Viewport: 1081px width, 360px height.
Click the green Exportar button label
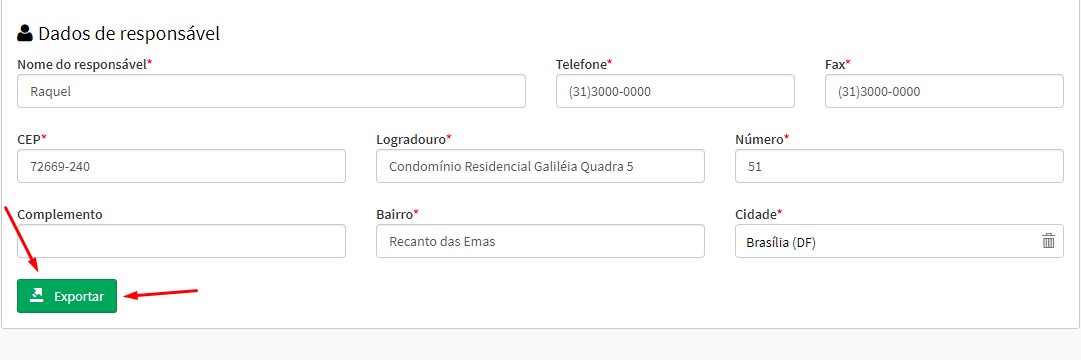pyautogui.click(x=79, y=297)
